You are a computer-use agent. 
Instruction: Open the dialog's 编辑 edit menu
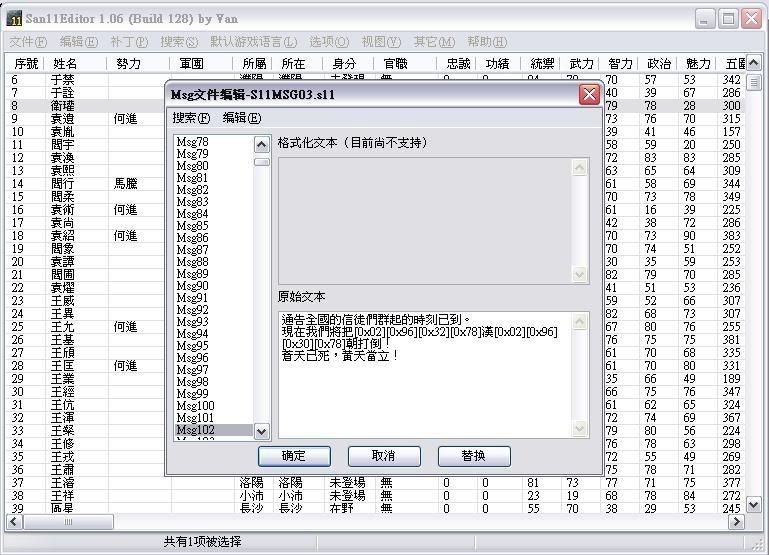(241, 118)
